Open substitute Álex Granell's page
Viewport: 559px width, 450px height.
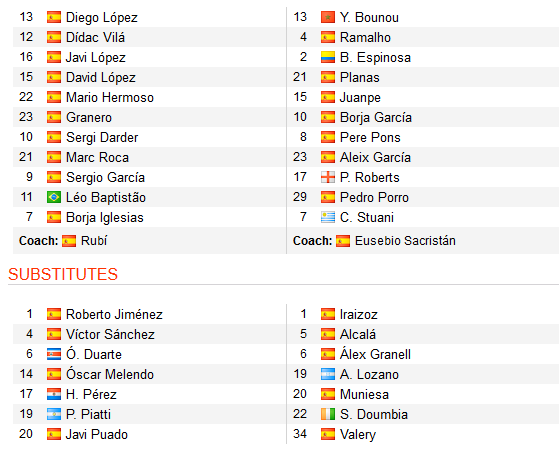[x=375, y=354]
